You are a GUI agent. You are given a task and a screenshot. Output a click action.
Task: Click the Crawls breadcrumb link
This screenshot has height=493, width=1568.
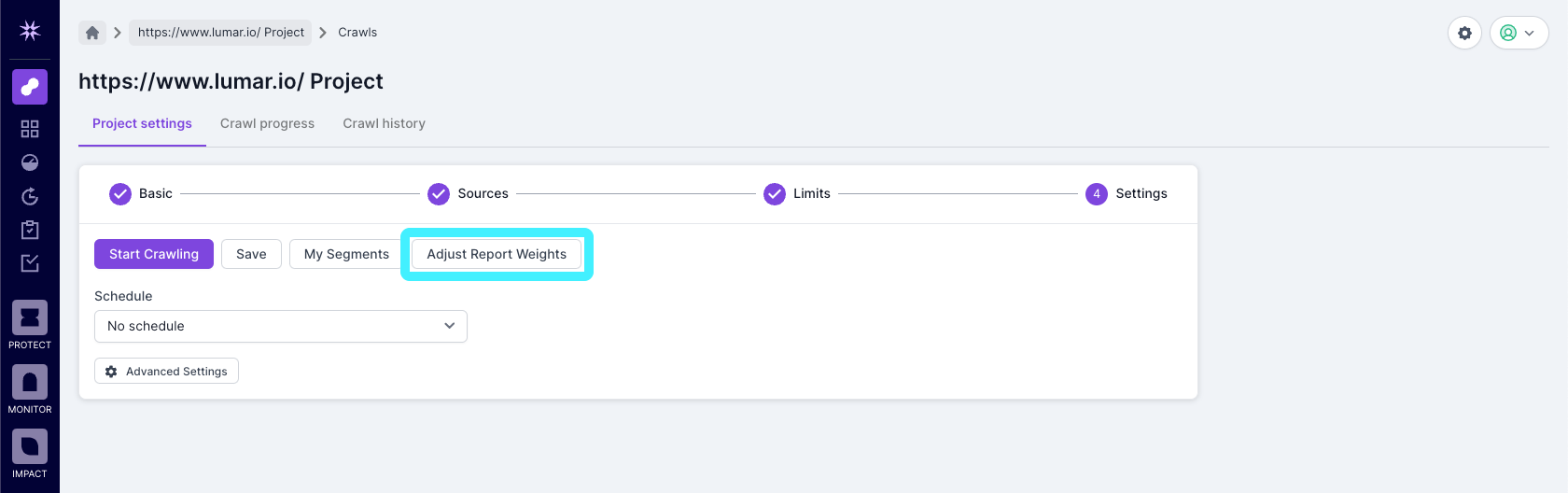coord(357,33)
